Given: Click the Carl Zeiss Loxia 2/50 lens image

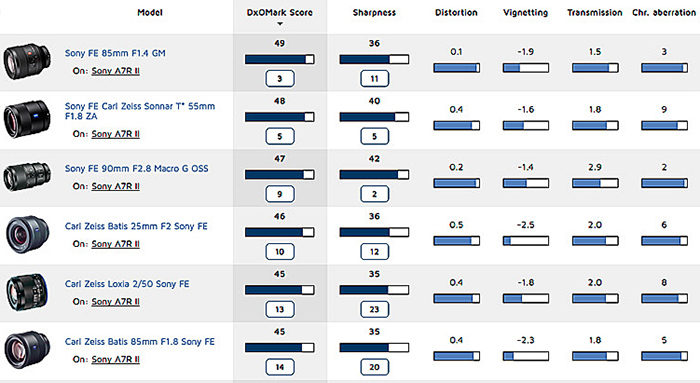Looking at the screenshot, I should [x=27, y=292].
